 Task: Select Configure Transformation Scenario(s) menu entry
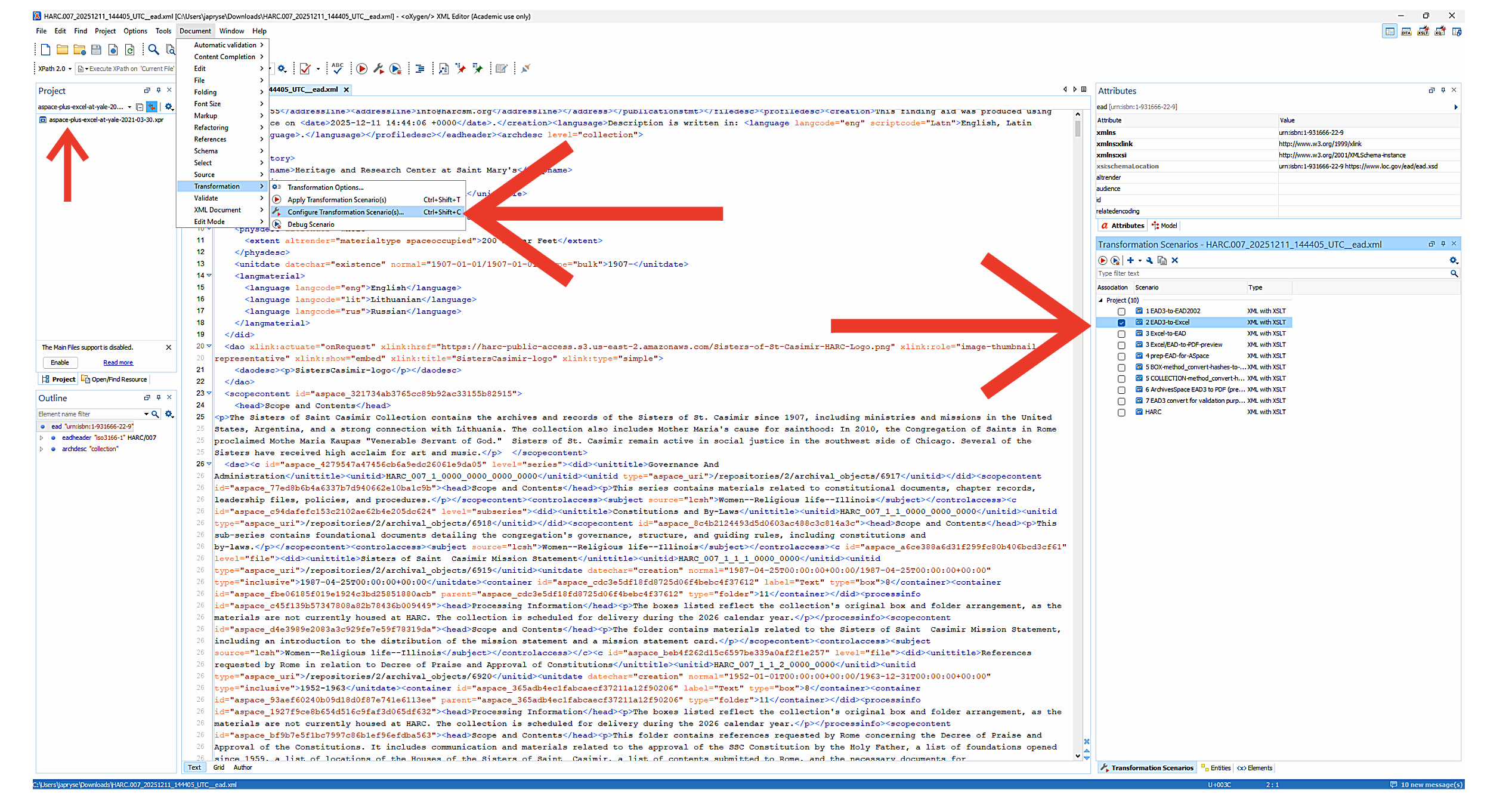pyautogui.click(x=345, y=212)
